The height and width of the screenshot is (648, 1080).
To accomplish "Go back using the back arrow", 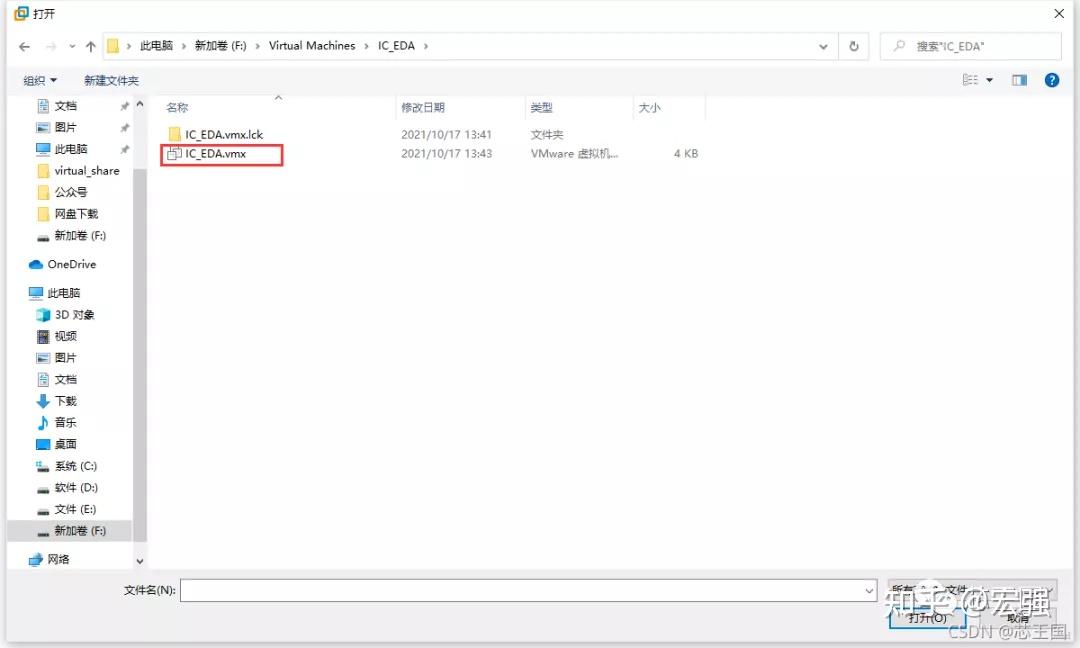I will [x=25, y=47].
